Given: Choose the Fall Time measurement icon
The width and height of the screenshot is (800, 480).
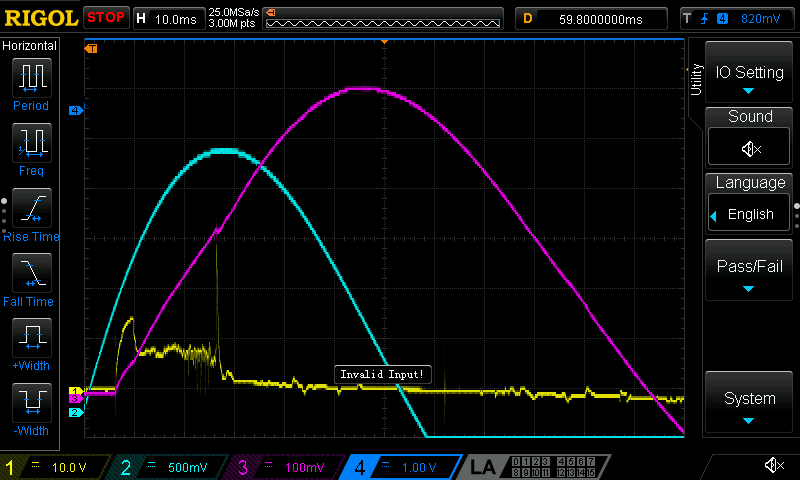Looking at the screenshot, I should (30, 273).
